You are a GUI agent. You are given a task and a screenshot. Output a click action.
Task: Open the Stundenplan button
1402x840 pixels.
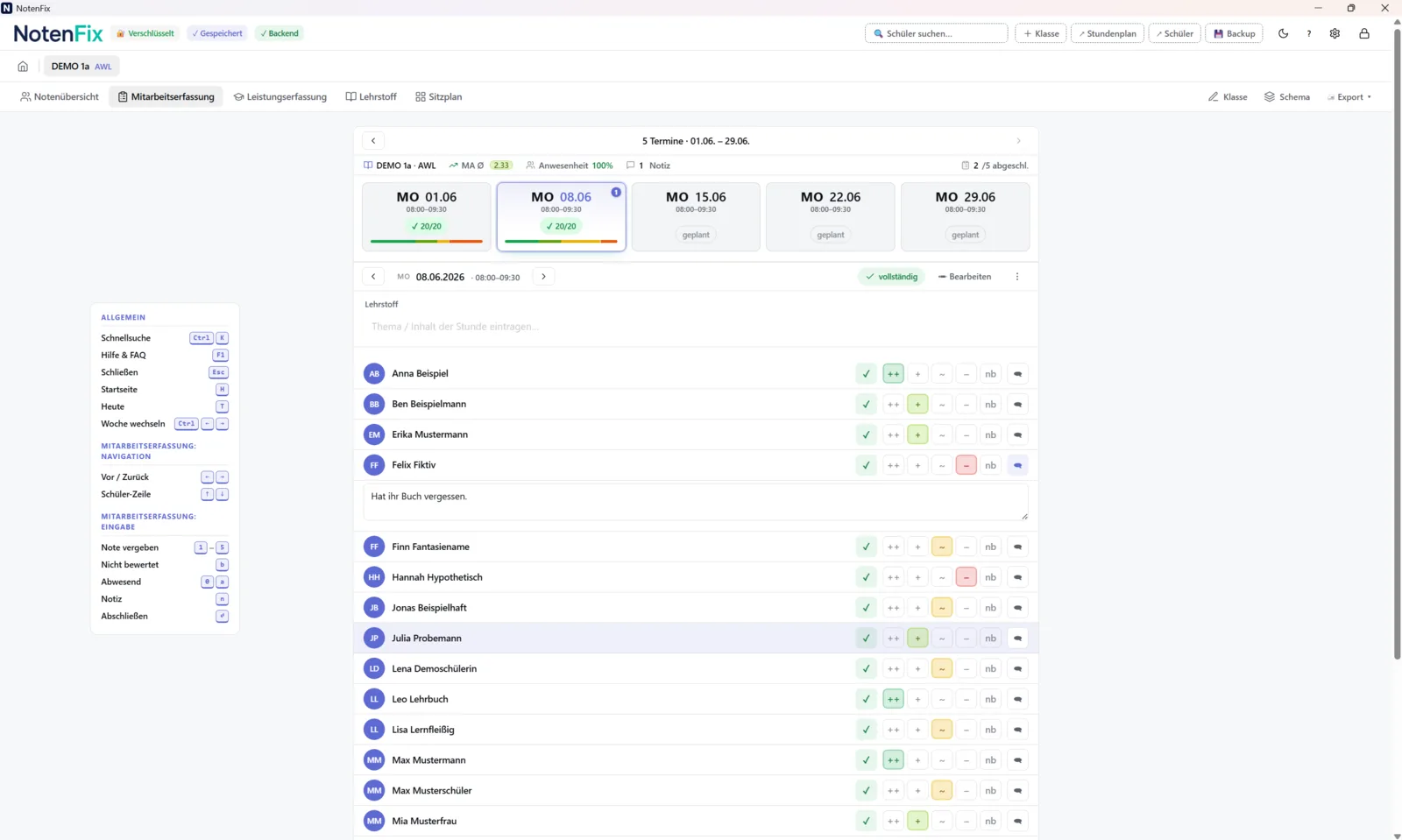point(1108,33)
